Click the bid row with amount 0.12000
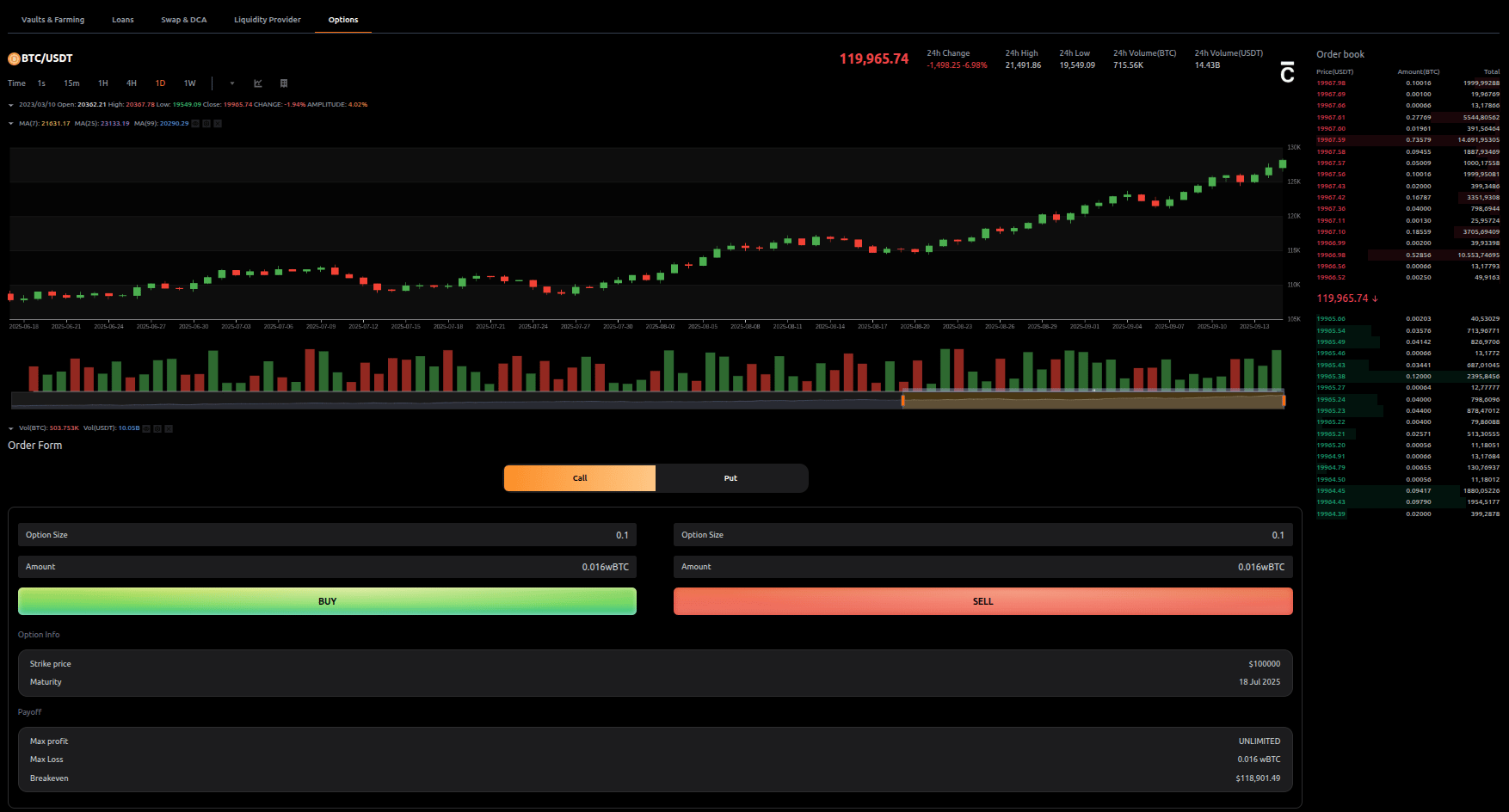The image size is (1509, 812). 1408,377
